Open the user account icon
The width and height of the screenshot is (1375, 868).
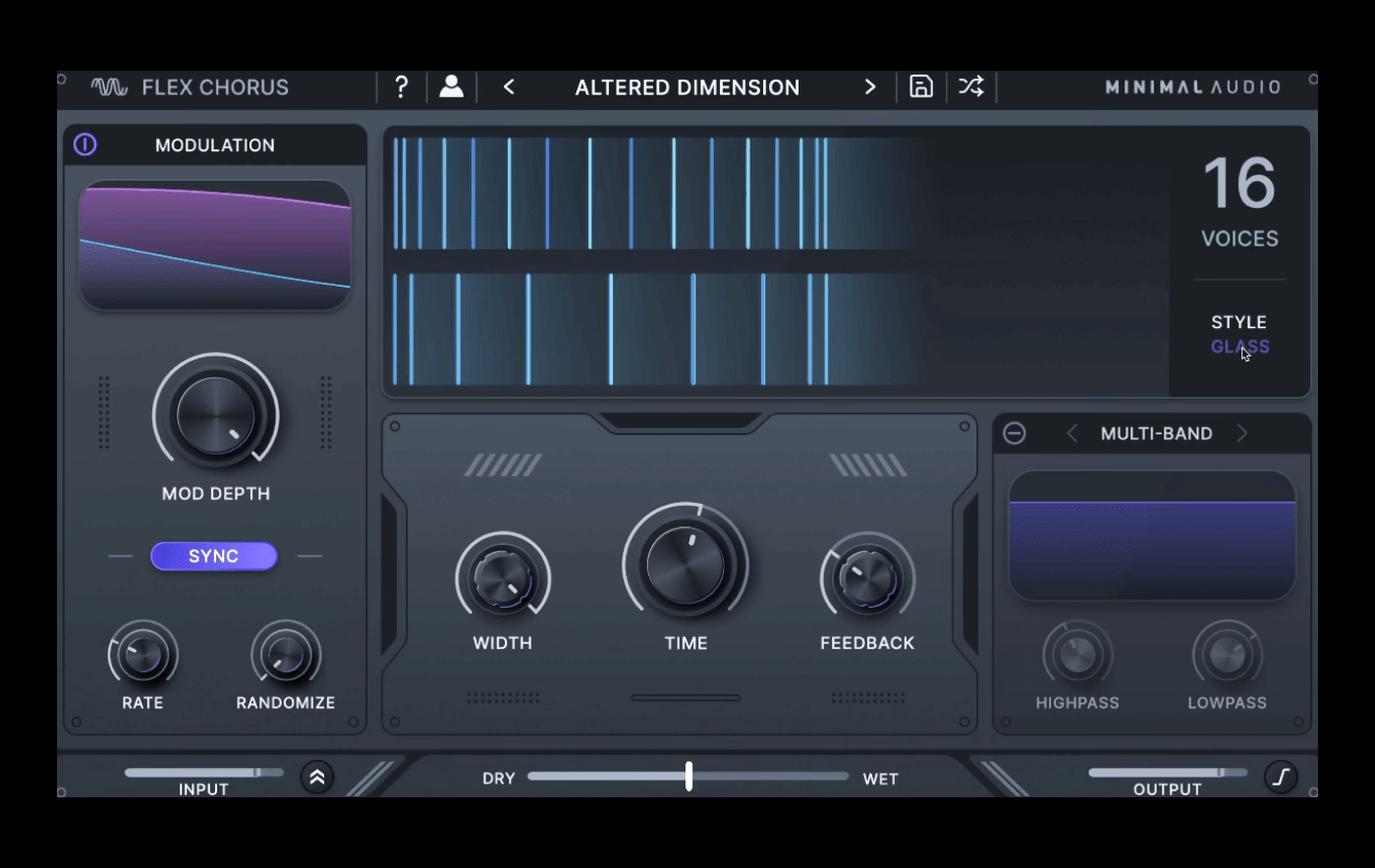click(x=452, y=86)
